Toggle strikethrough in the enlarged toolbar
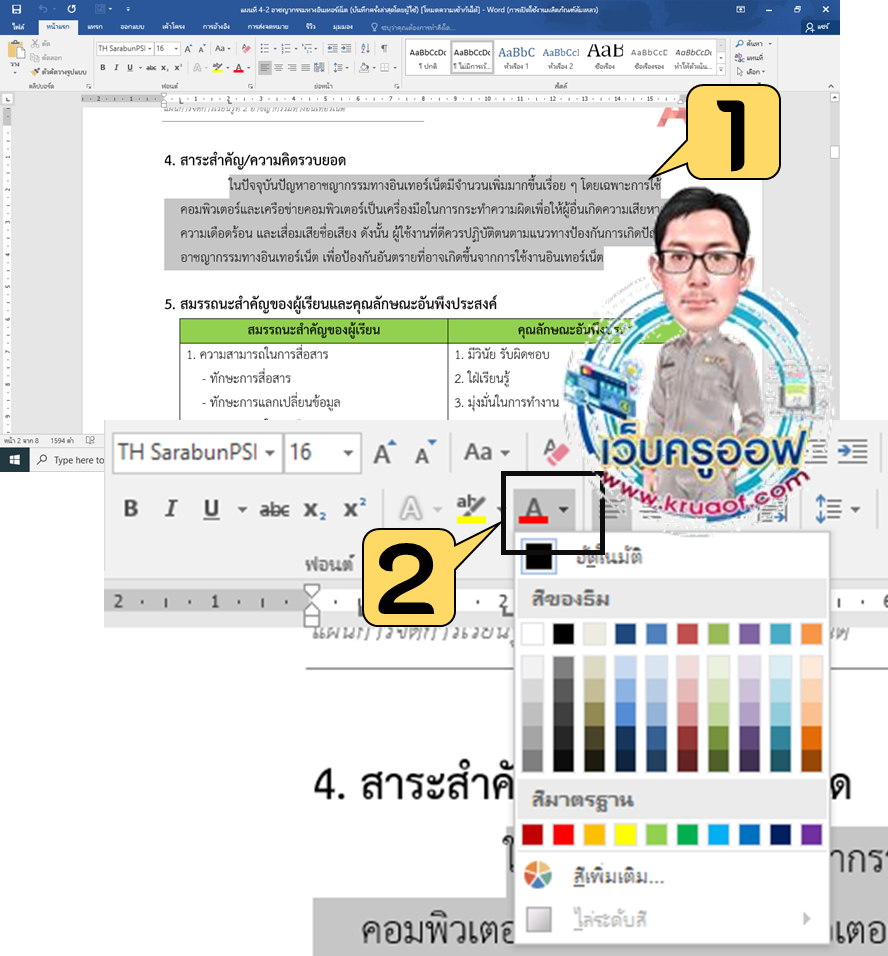888x956 pixels. (273, 509)
